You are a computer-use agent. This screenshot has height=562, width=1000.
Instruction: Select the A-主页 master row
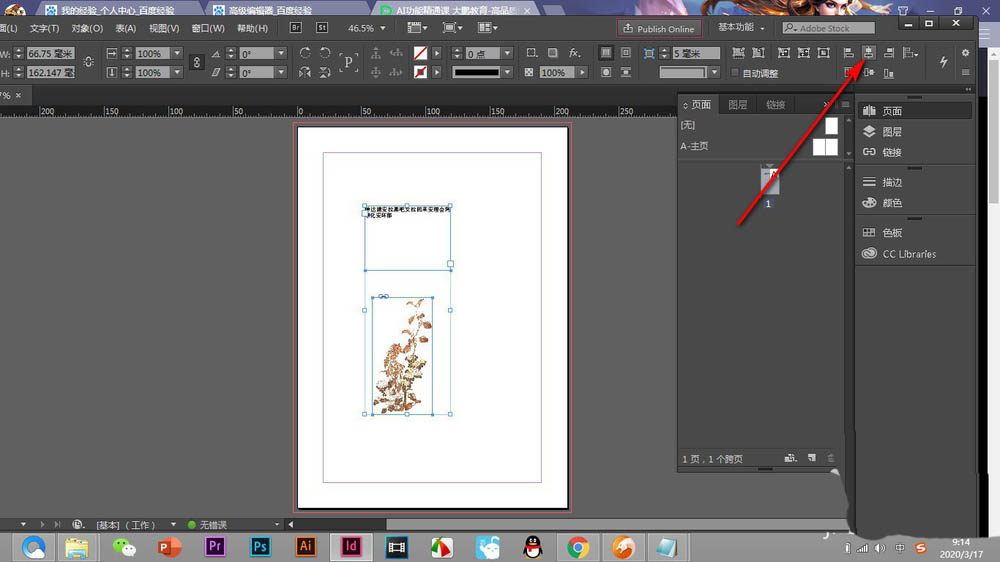(x=761, y=146)
